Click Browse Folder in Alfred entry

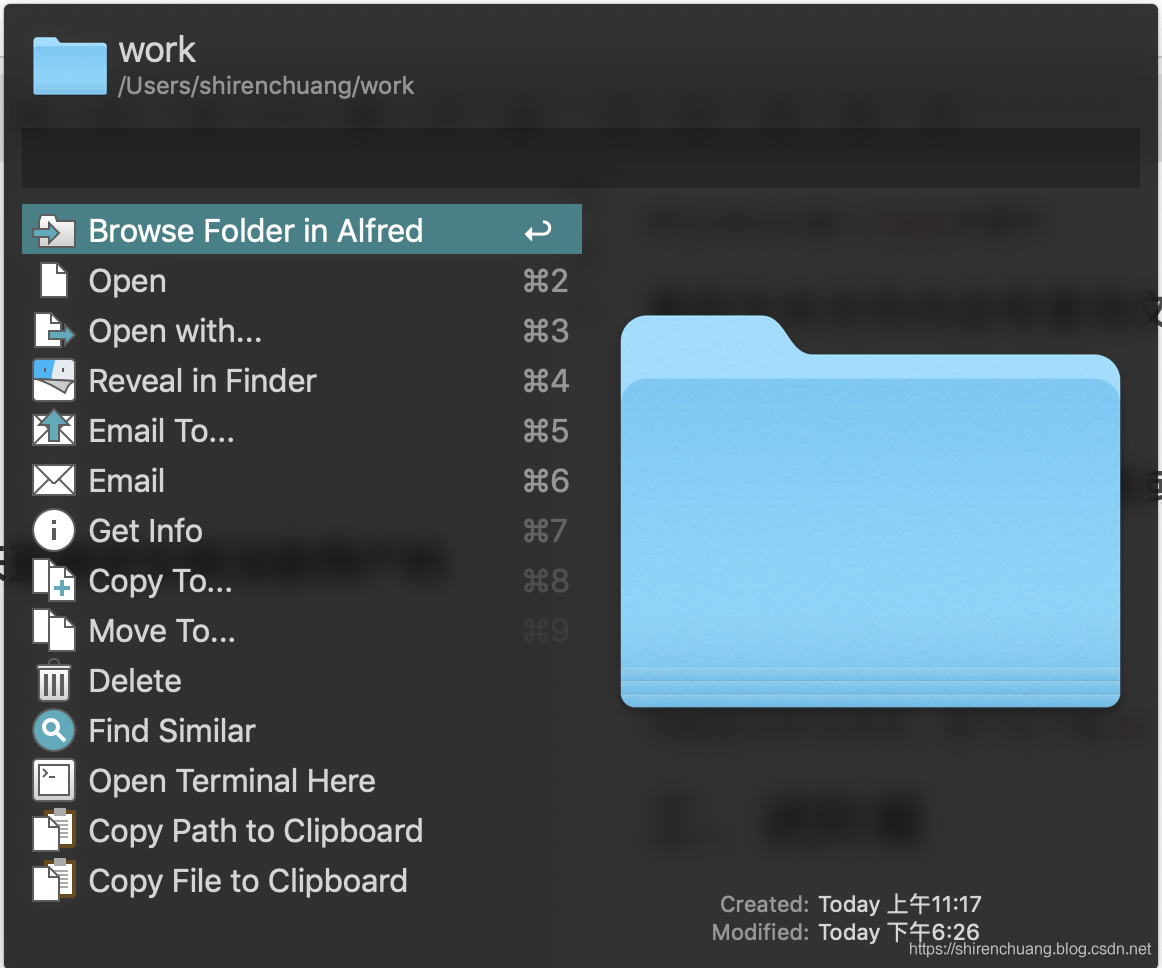pyautogui.click(x=302, y=229)
